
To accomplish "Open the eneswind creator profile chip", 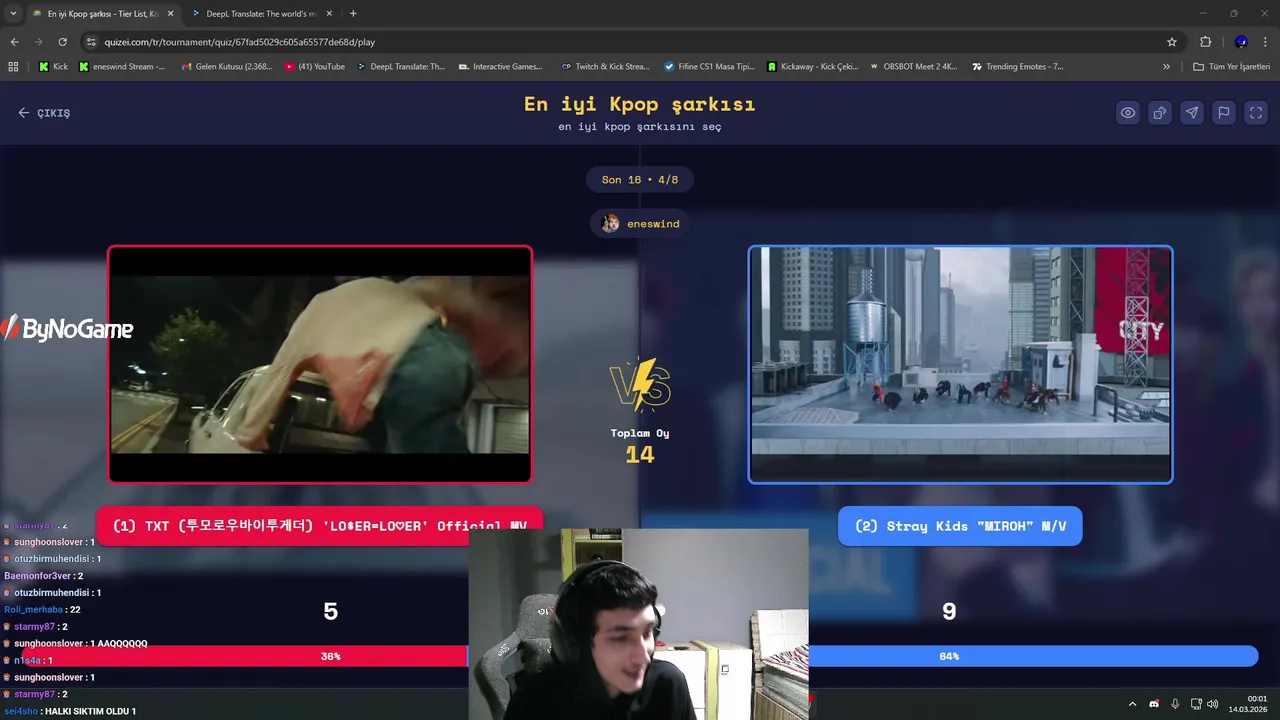I will tap(640, 224).
